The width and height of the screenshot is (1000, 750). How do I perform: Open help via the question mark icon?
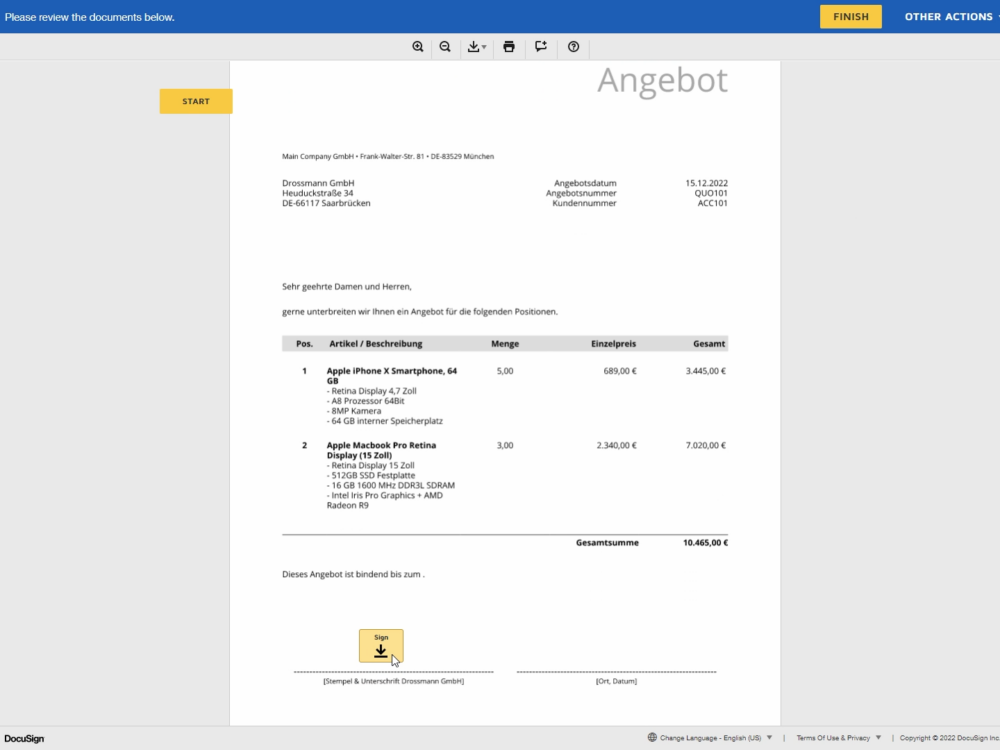pos(573,47)
